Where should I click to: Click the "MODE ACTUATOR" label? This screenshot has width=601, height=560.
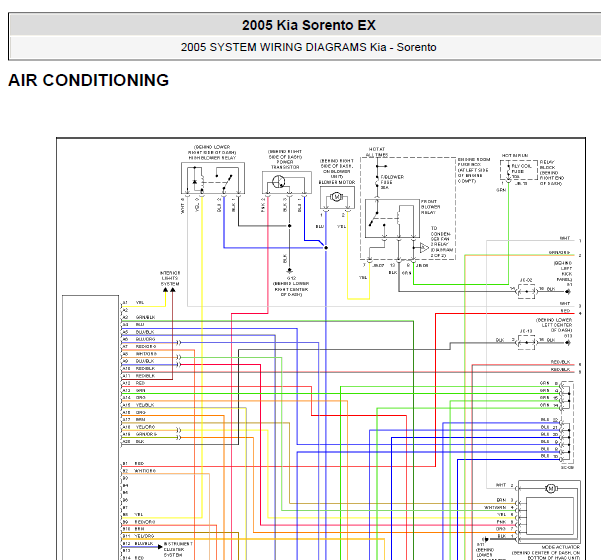(560, 547)
